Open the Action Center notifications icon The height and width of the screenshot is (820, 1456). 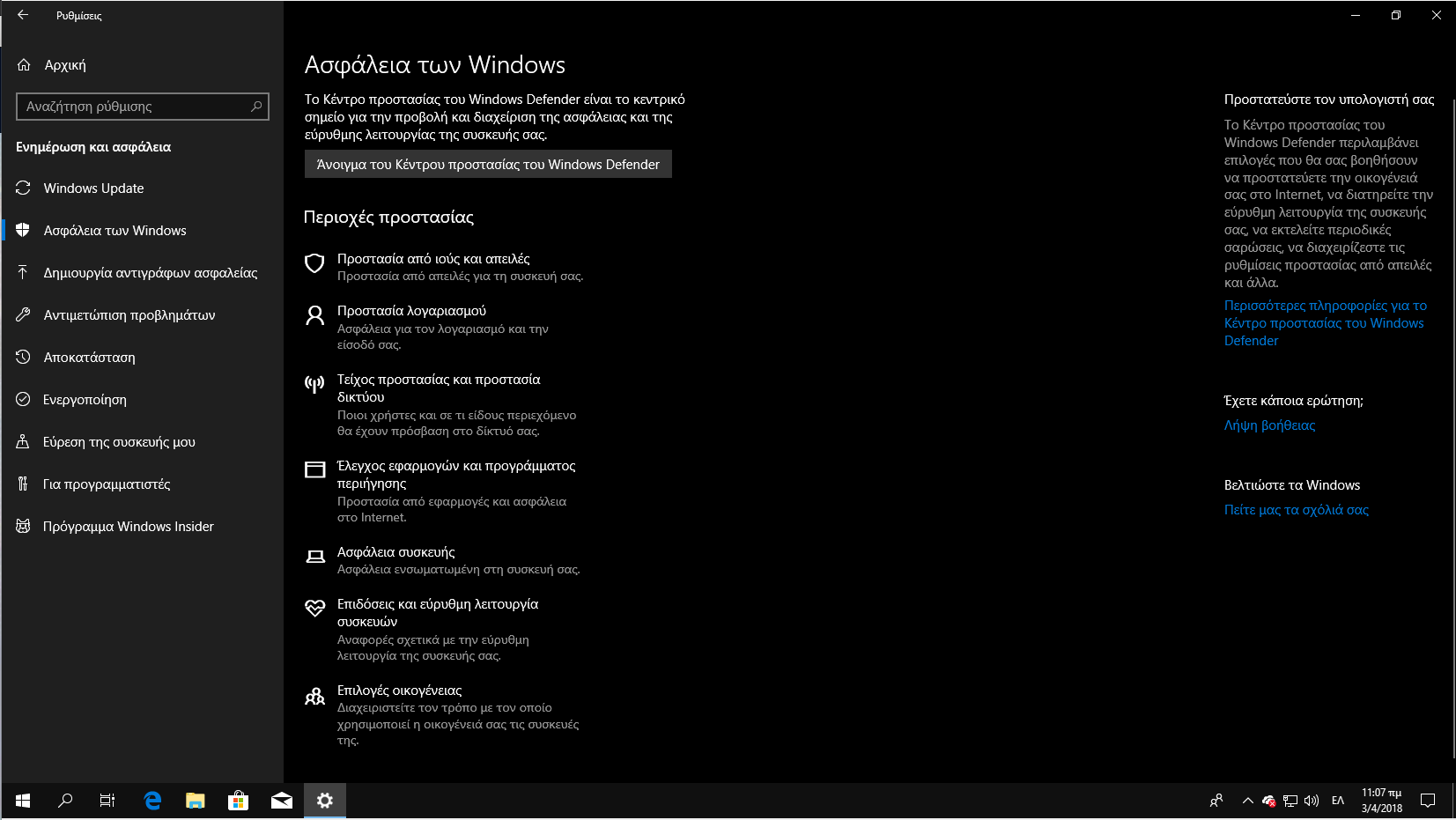tap(1428, 801)
